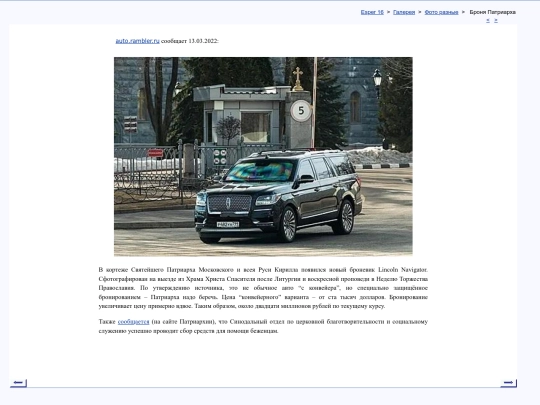
Task: Click the small previous '<' link under breadcrumbs
Action: click(x=488, y=20)
